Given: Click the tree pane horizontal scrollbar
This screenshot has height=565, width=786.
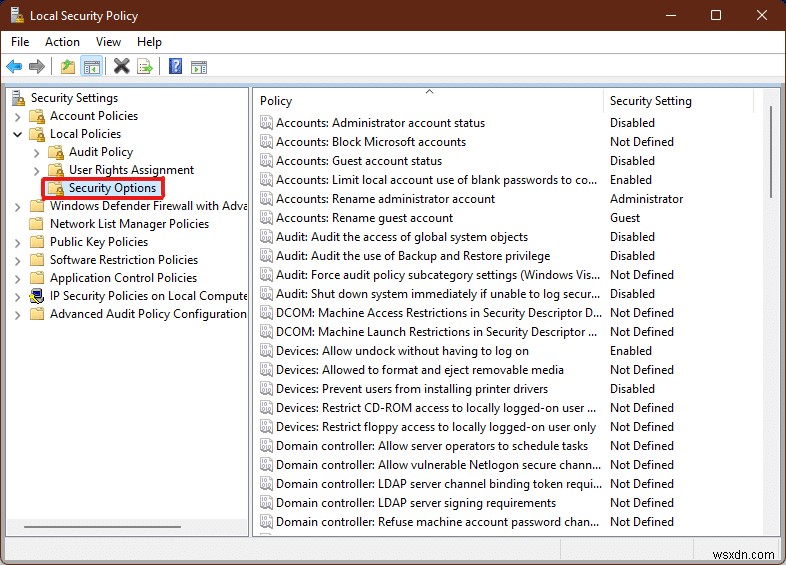Looking at the screenshot, I should 102,527.
